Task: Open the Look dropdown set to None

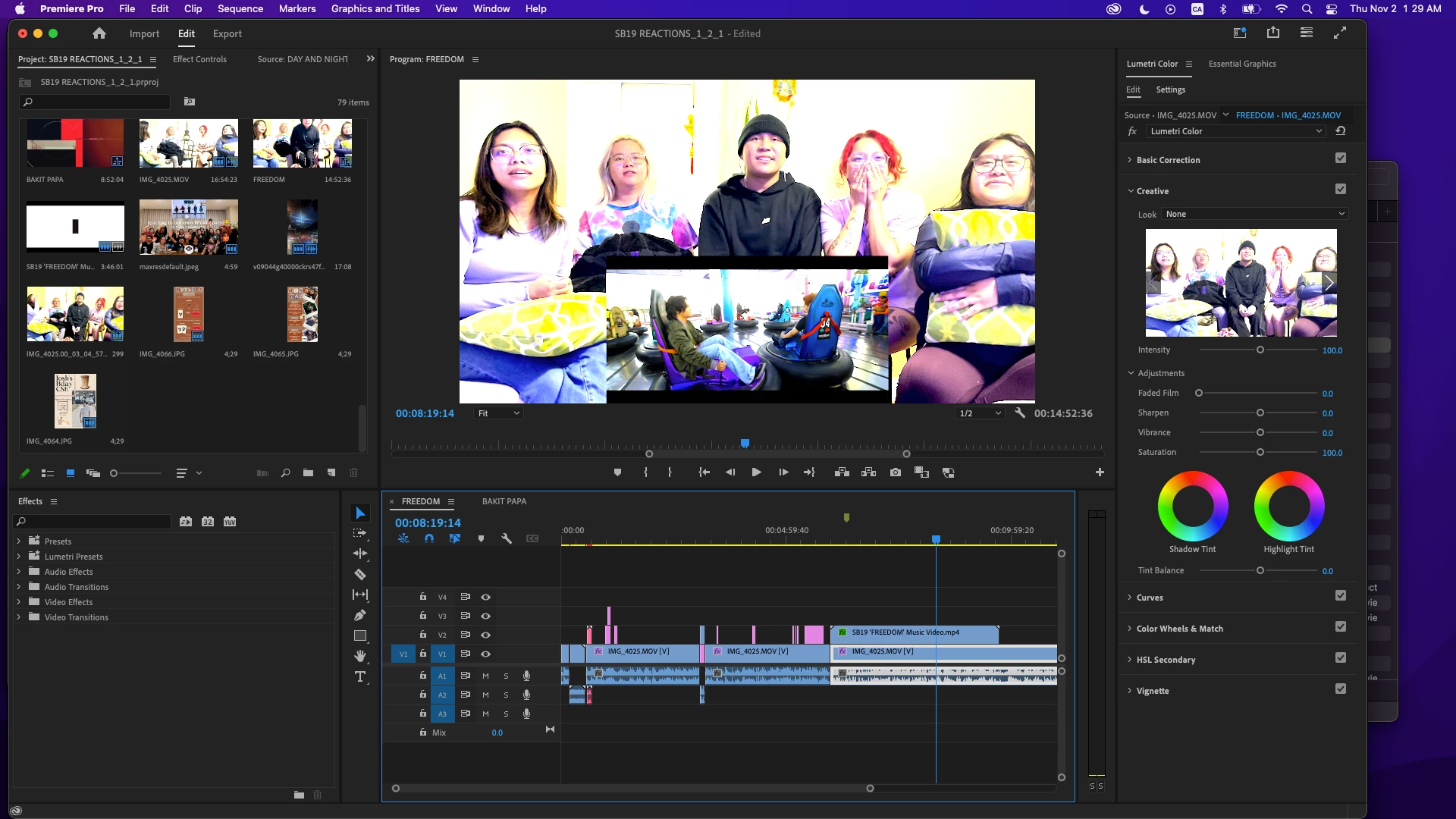Action: point(1255,215)
